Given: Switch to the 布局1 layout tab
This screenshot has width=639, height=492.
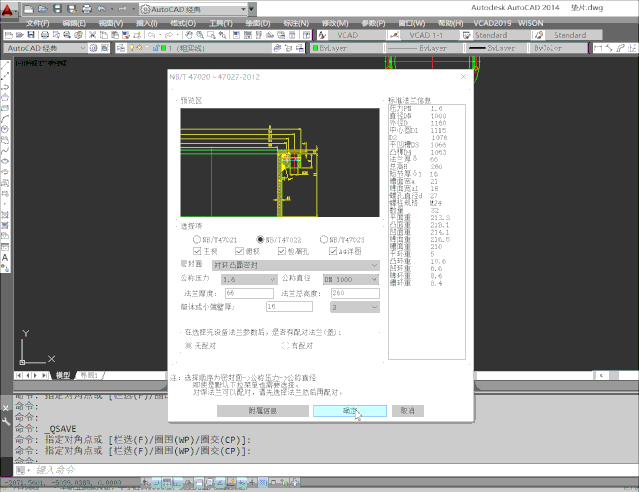Looking at the screenshot, I should point(88,375).
